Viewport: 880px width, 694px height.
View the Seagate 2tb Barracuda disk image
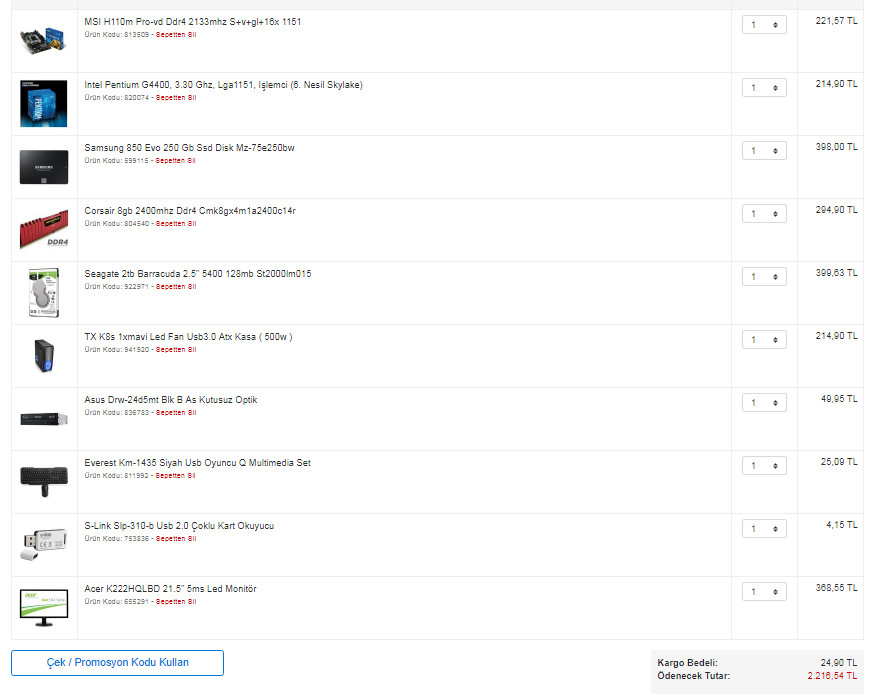44,292
